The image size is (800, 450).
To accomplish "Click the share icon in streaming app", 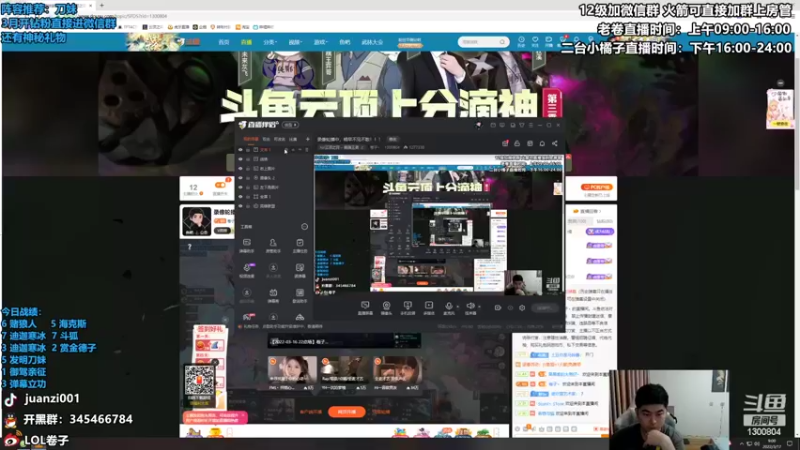I will pyautogui.click(x=555, y=143).
